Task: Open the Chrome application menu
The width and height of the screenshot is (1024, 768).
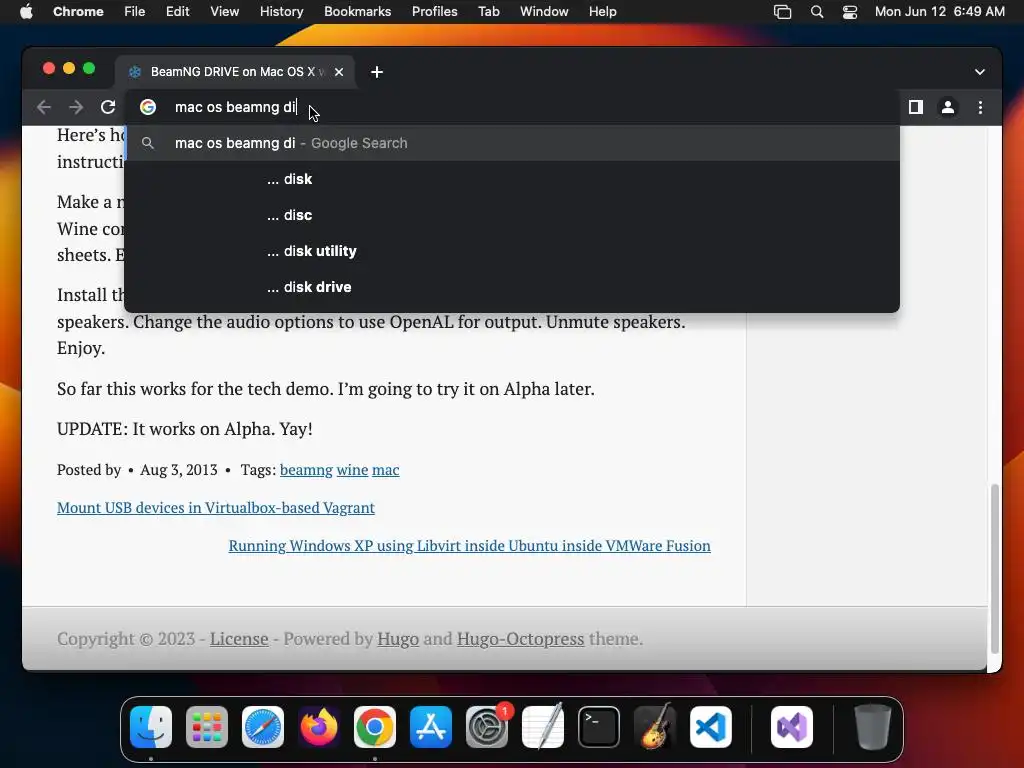Action: (x=78, y=11)
